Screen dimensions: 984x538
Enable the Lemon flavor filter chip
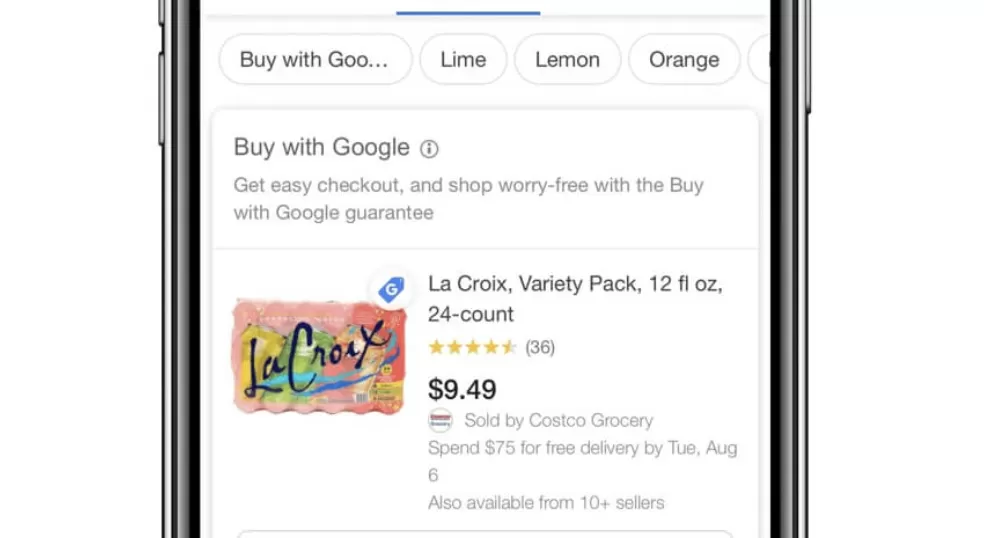567,60
